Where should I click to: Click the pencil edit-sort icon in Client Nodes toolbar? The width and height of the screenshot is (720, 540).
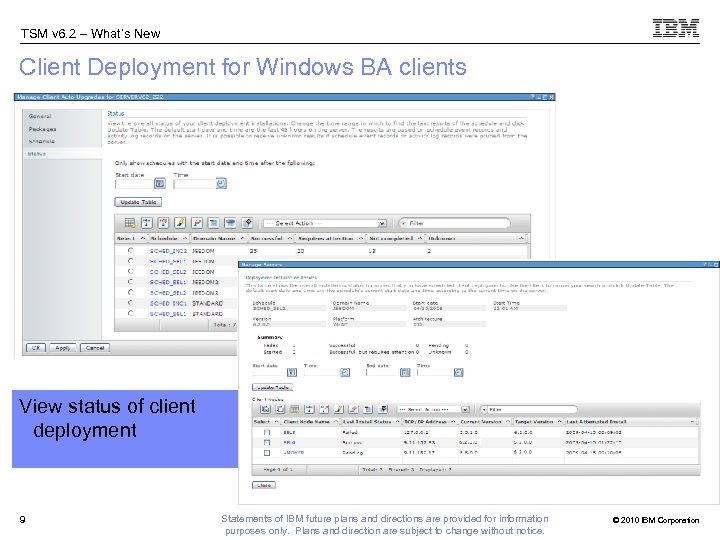coord(339,409)
